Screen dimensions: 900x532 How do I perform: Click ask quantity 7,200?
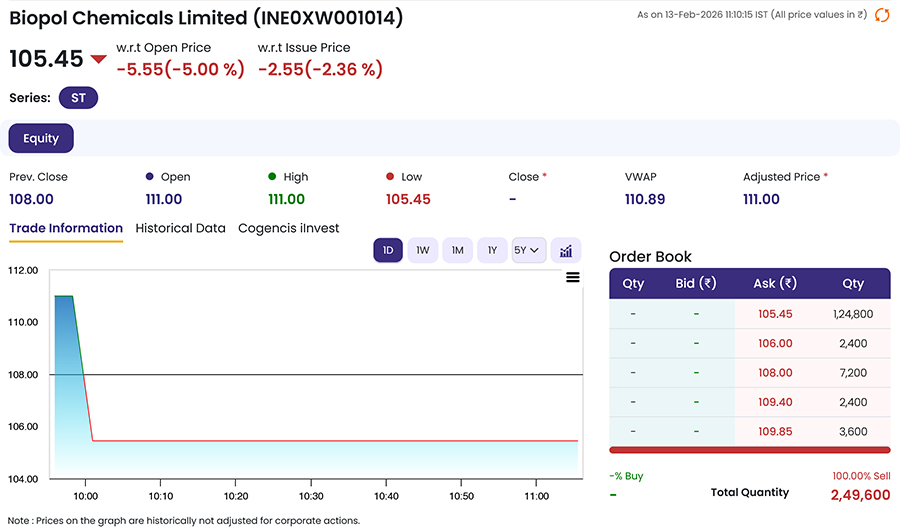click(x=853, y=372)
